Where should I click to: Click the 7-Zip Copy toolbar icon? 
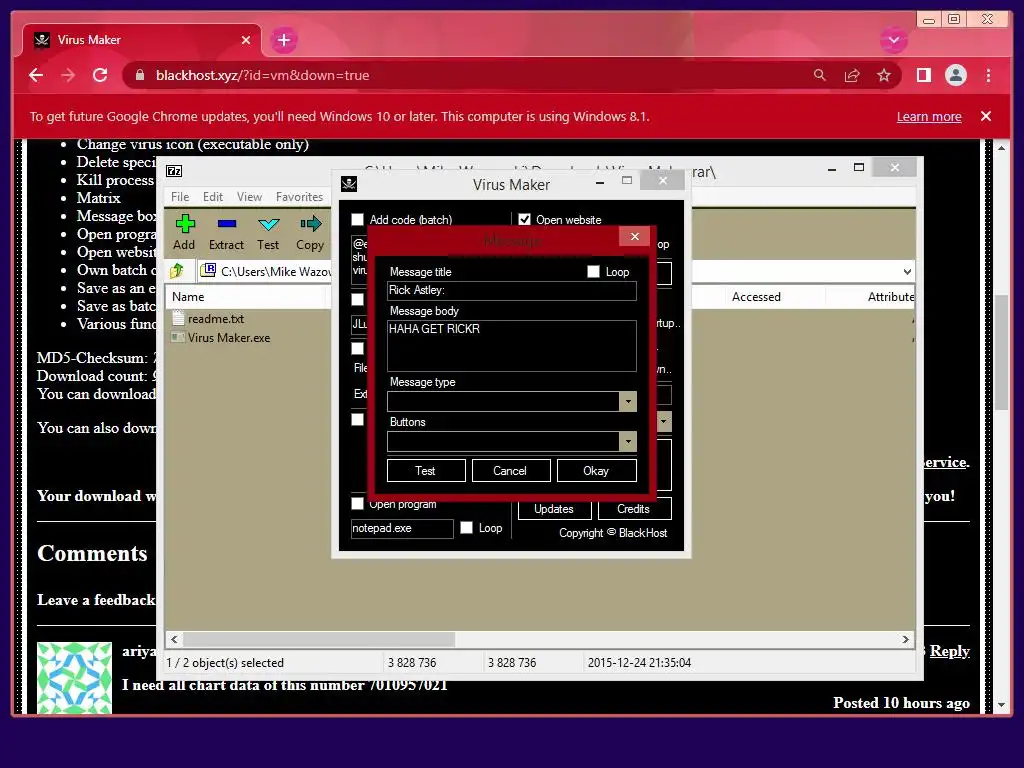(310, 232)
